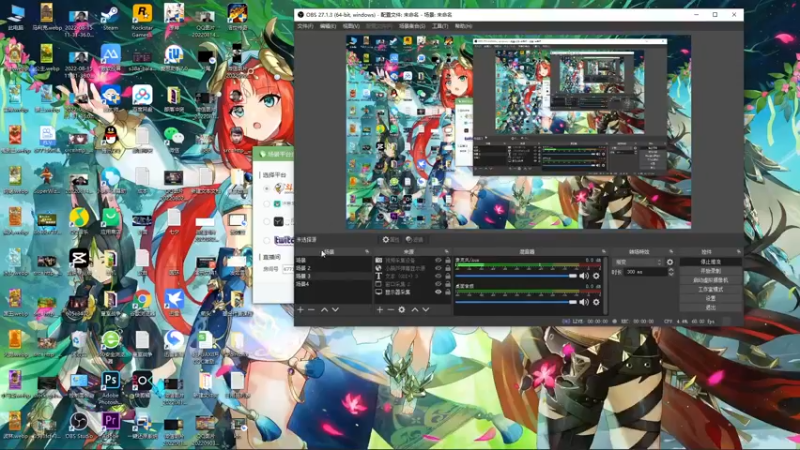Toggle visibility eye of first source
The image size is (800, 450).
click(x=437, y=261)
